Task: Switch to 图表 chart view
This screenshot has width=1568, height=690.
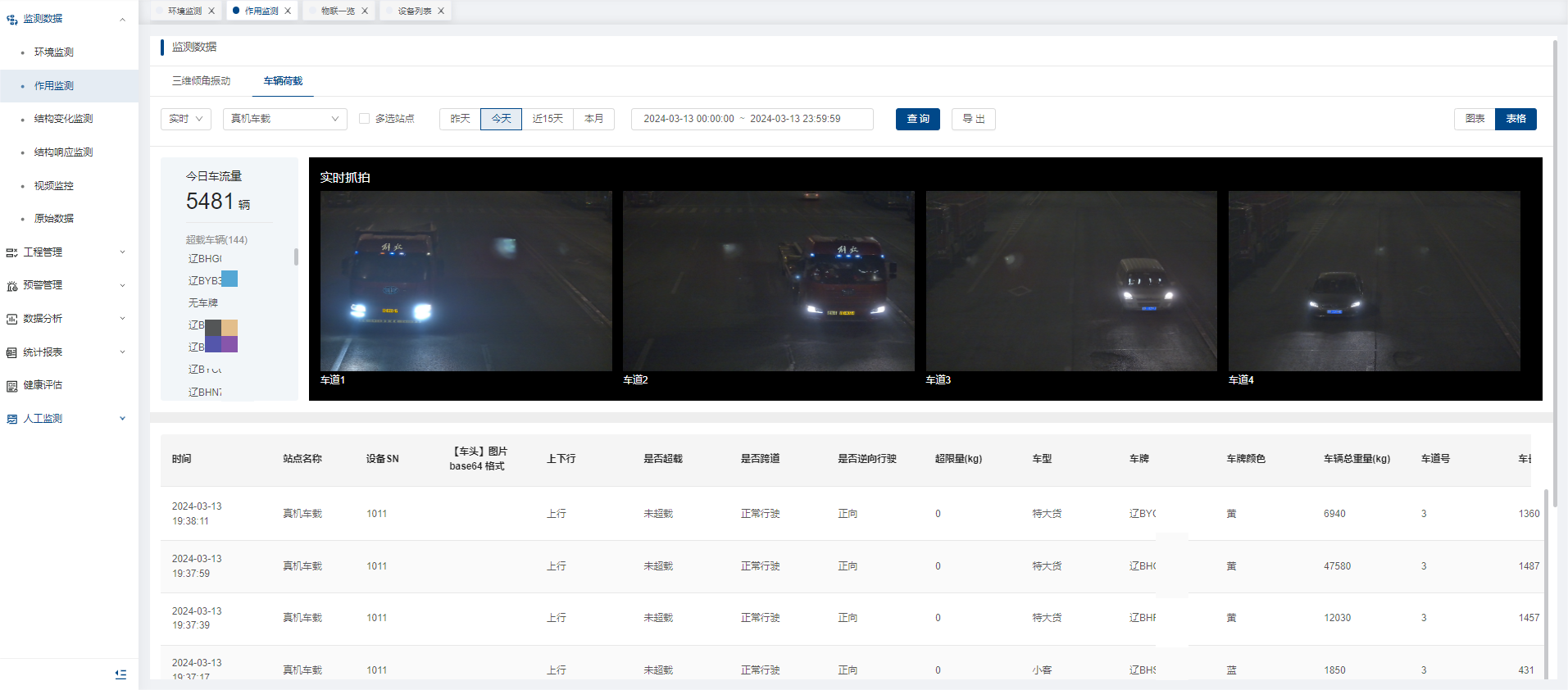Action: tap(1475, 119)
